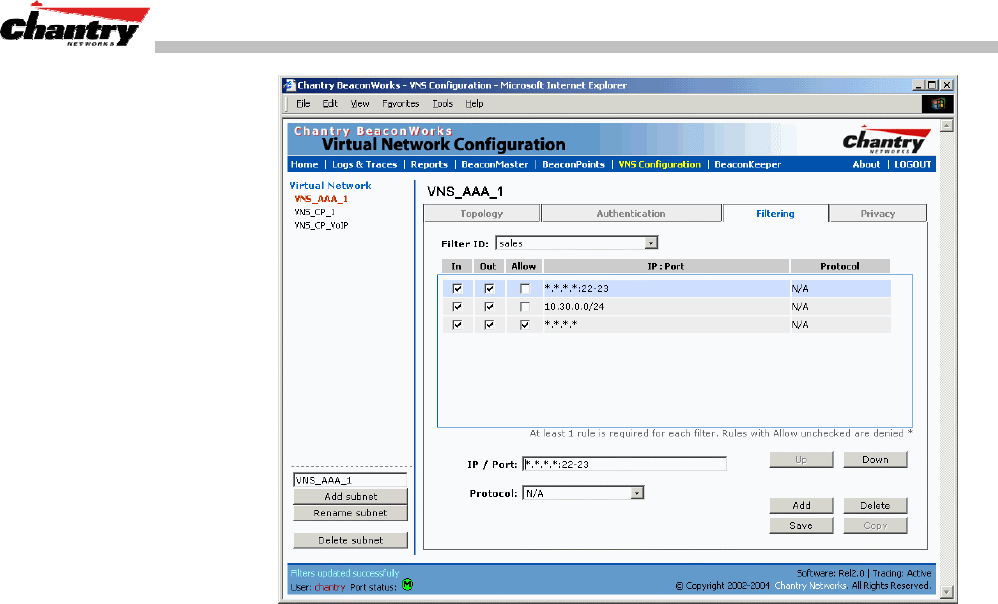Click the Allow column header

coord(524,266)
